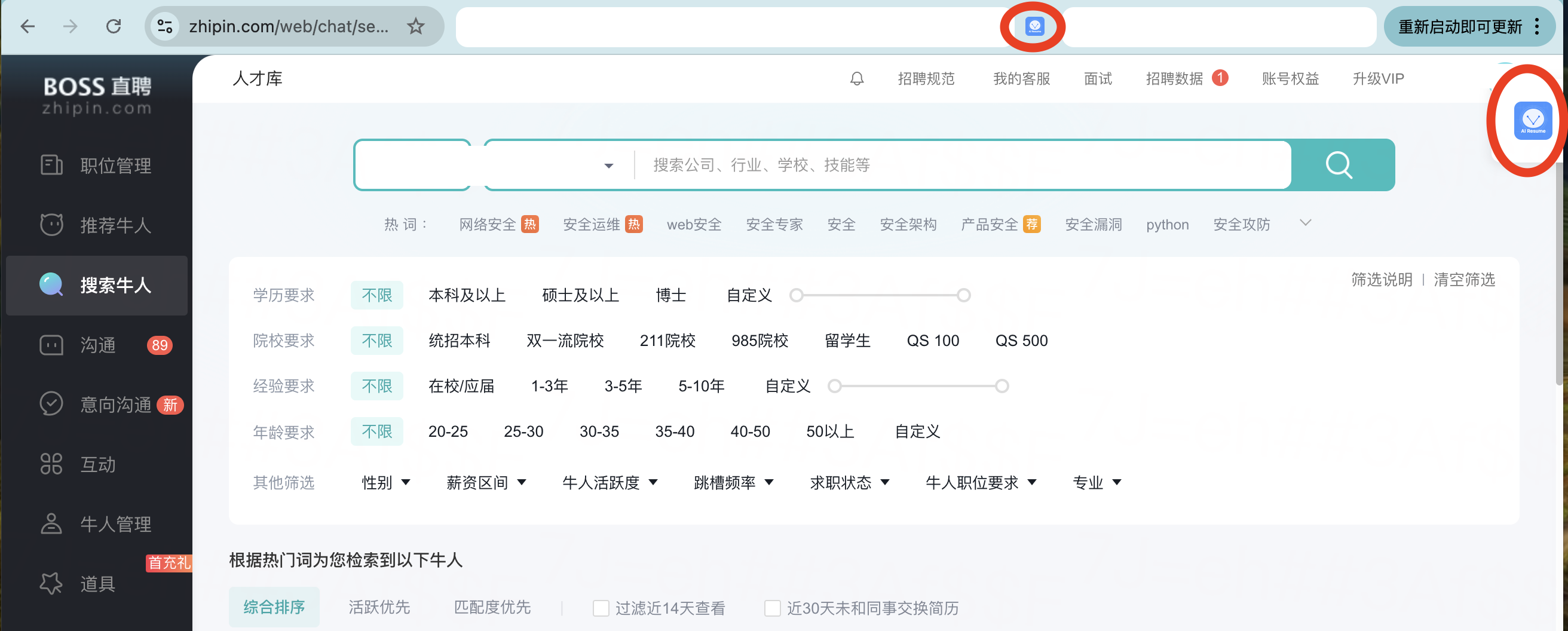Open the 推荐牛人 sidebar icon
This screenshot has width=1568, height=631.
tap(51, 225)
